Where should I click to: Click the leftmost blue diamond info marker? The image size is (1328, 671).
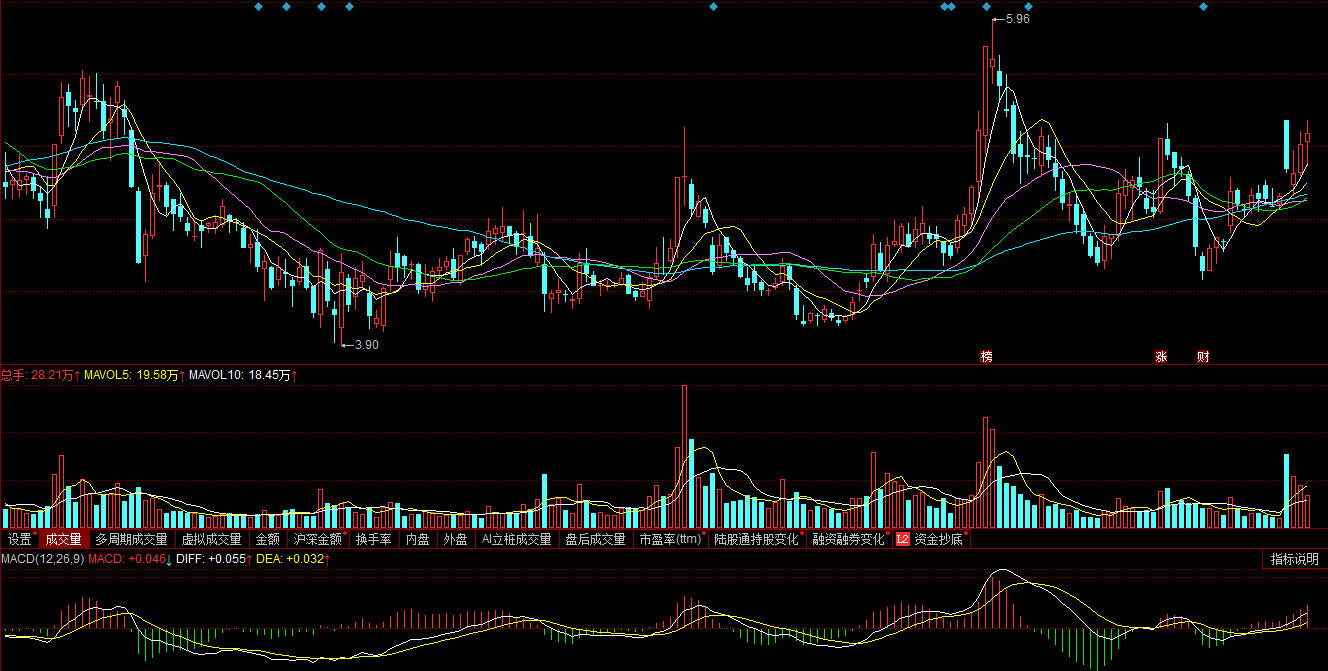click(258, 7)
